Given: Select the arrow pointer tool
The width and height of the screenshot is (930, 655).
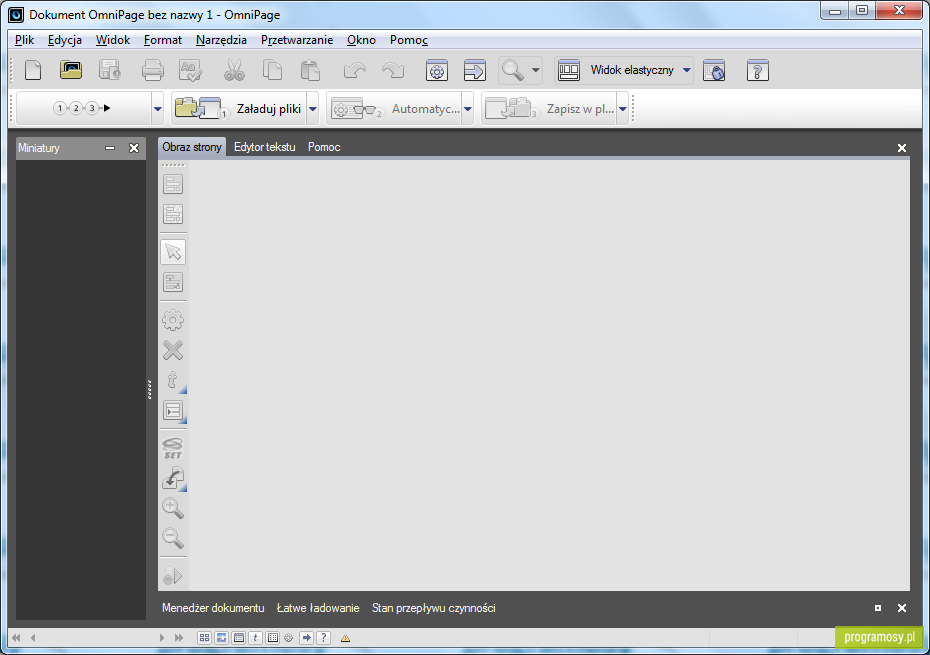Looking at the screenshot, I should (173, 252).
